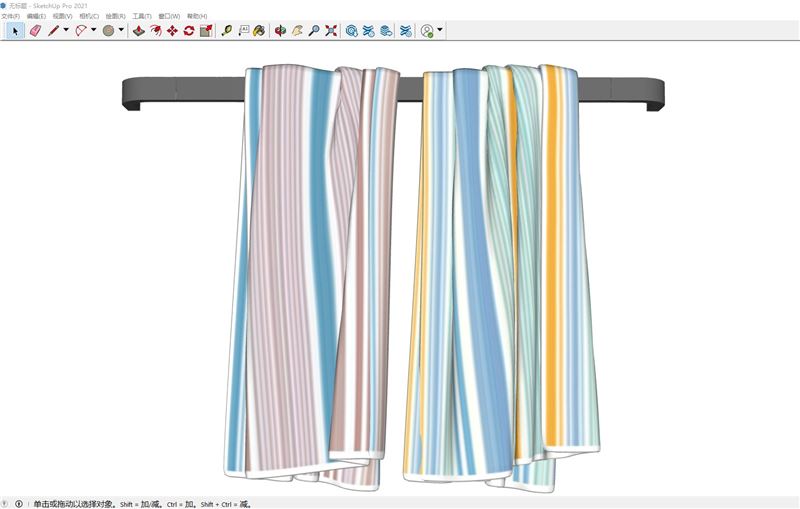800x509 pixels.
Task: Open the 工具(T) menu
Action: 142,16
